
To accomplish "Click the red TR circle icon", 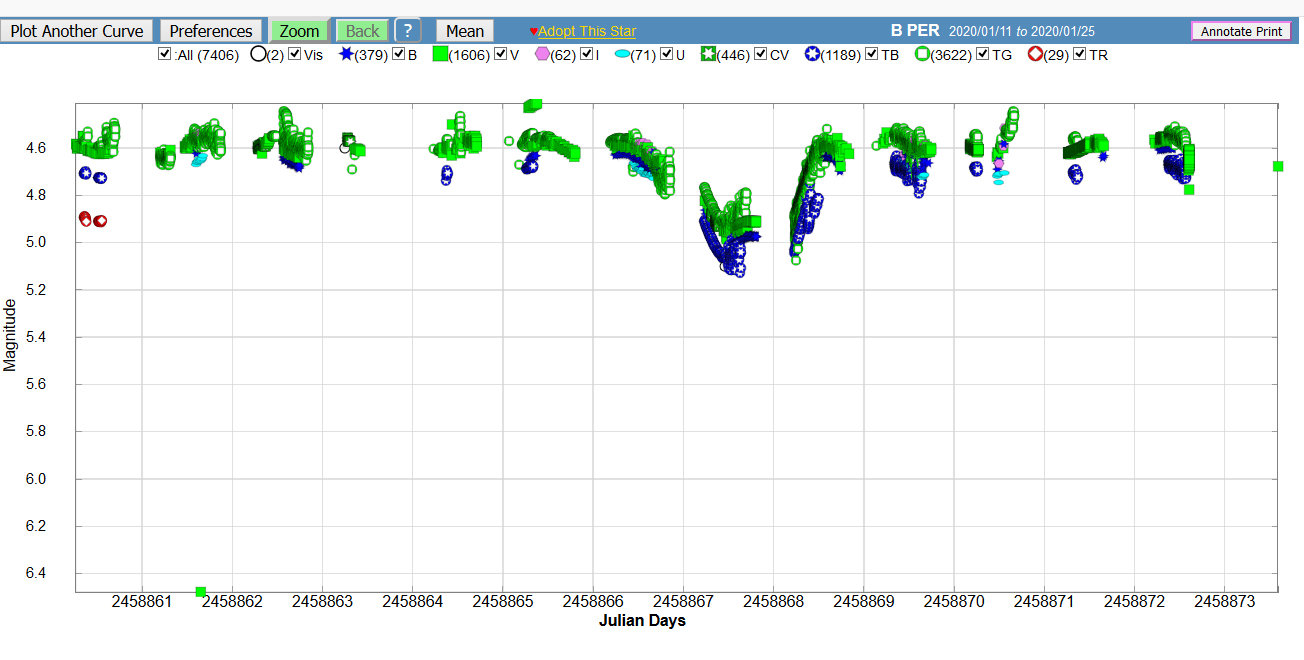I will click(x=1035, y=54).
